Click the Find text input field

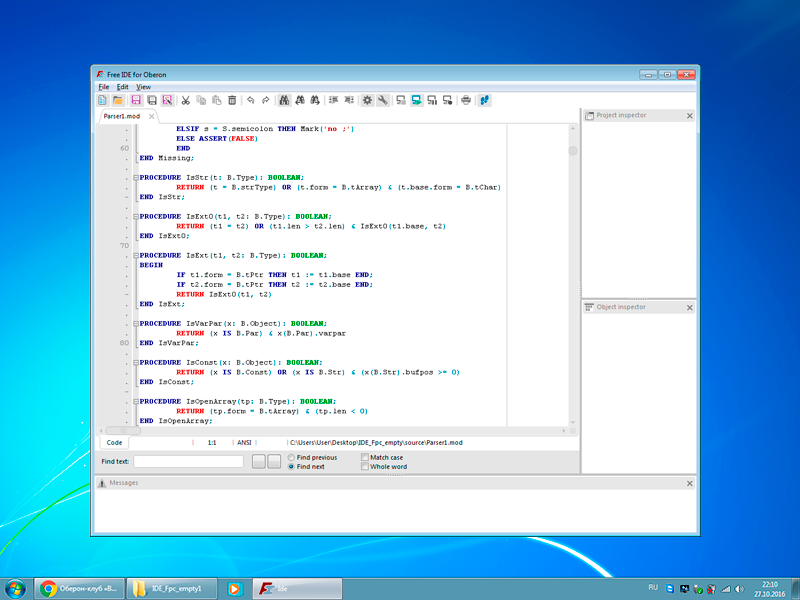coord(188,461)
